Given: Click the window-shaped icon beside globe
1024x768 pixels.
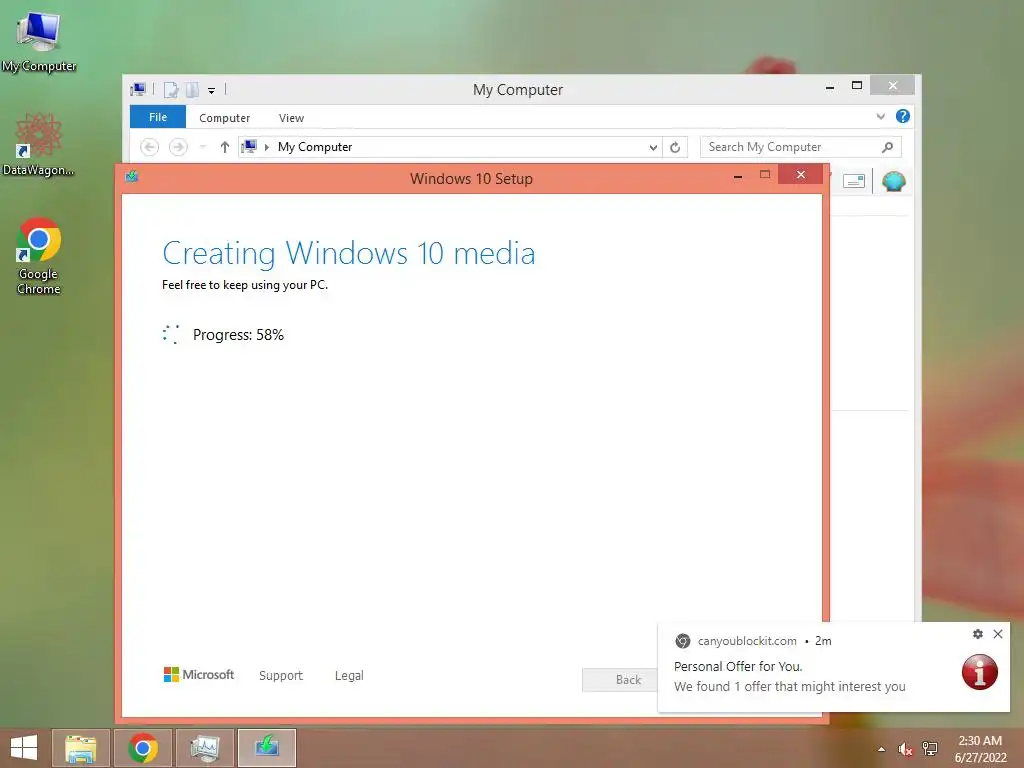Looking at the screenshot, I should (854, 181).
